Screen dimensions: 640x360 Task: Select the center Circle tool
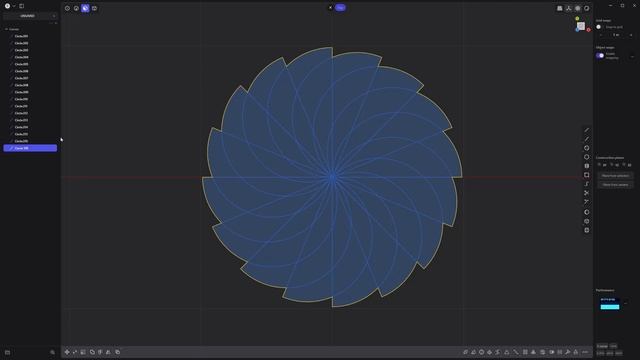[587, 148]
